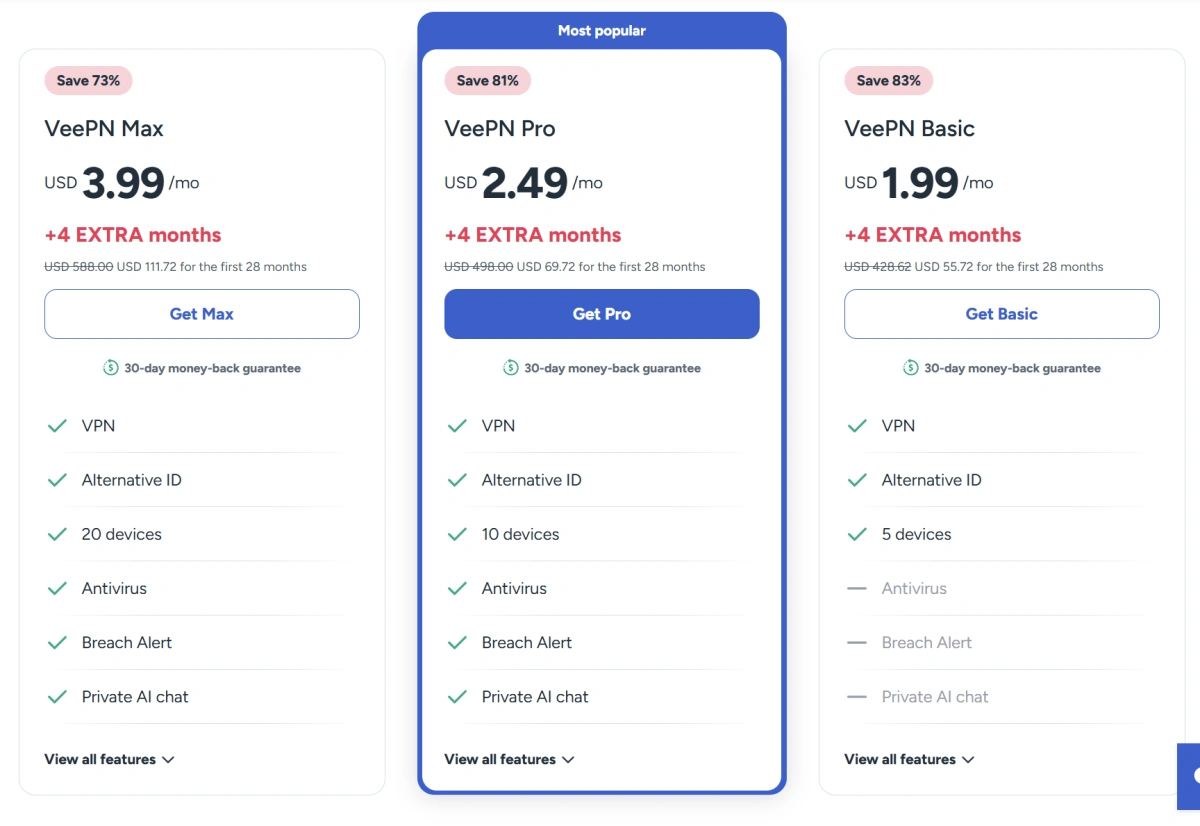Click money-back guarantee icon under Get Max
The height and width of the screenshot is (826, 1200).
point(111,368)
